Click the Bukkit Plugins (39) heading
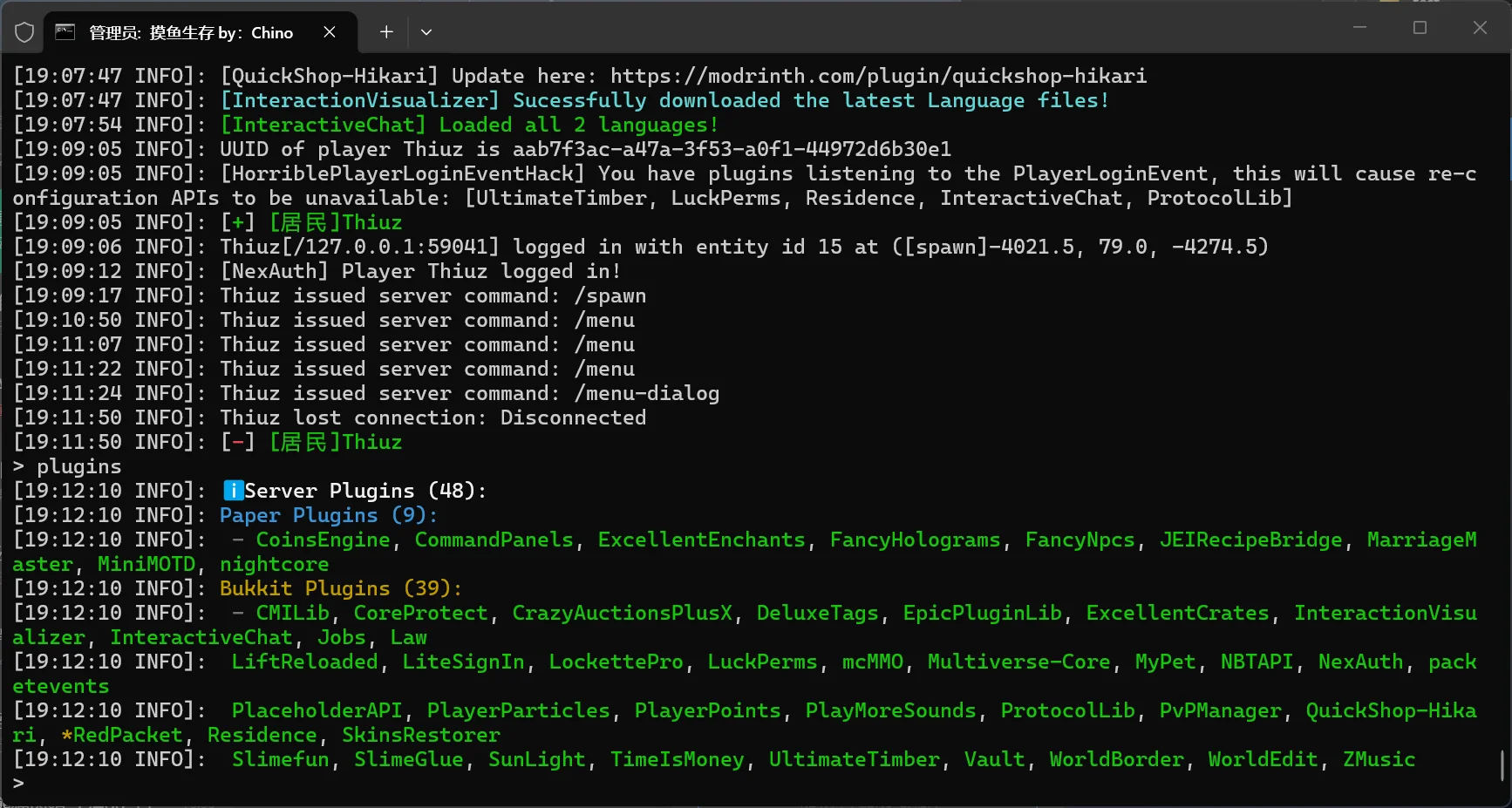 click(341, 588)
